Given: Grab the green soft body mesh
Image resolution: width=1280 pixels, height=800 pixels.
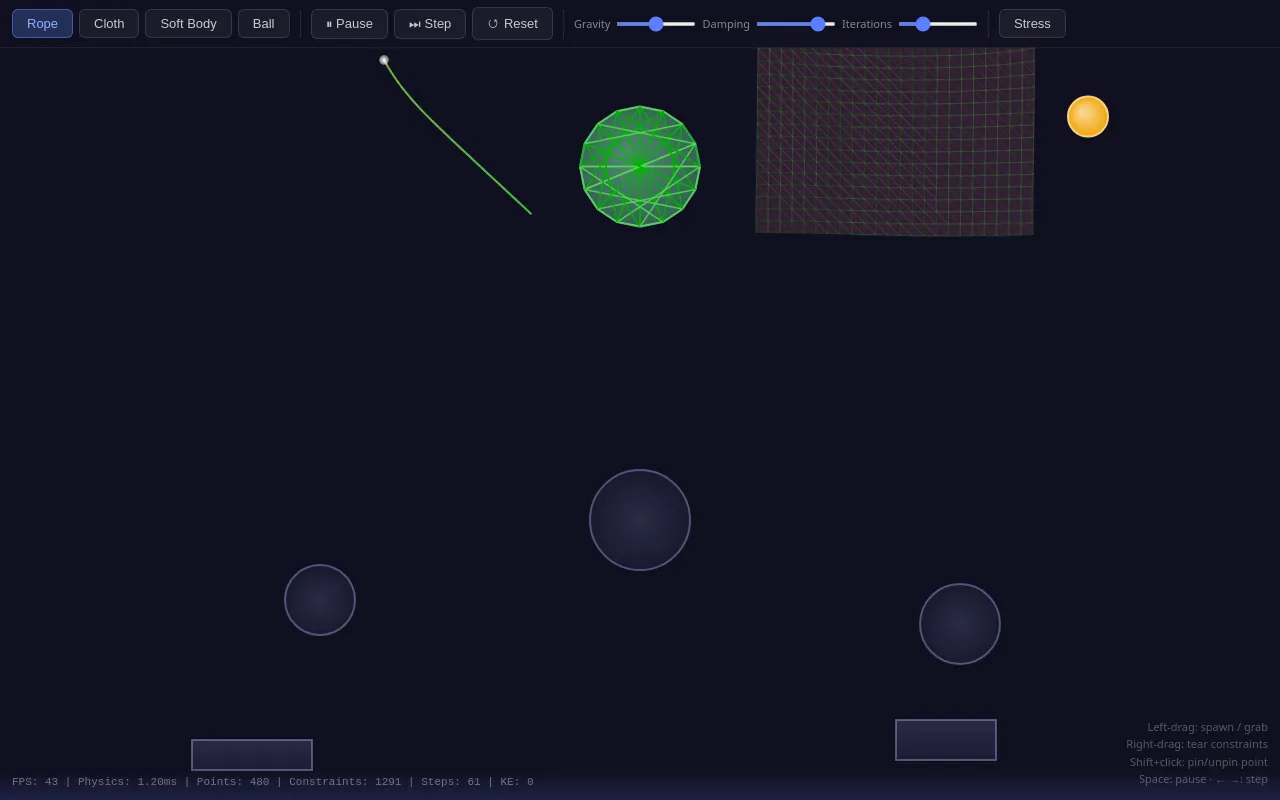Looking at the screenshot, I should pos(640,166).
